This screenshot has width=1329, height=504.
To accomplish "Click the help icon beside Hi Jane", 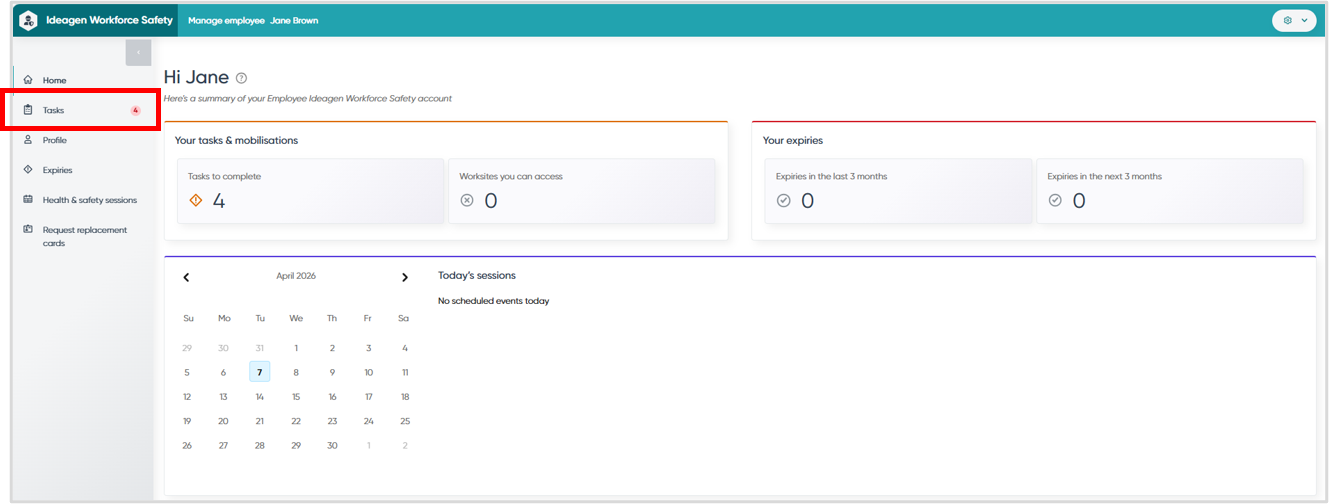I will [x=241, y=78].
